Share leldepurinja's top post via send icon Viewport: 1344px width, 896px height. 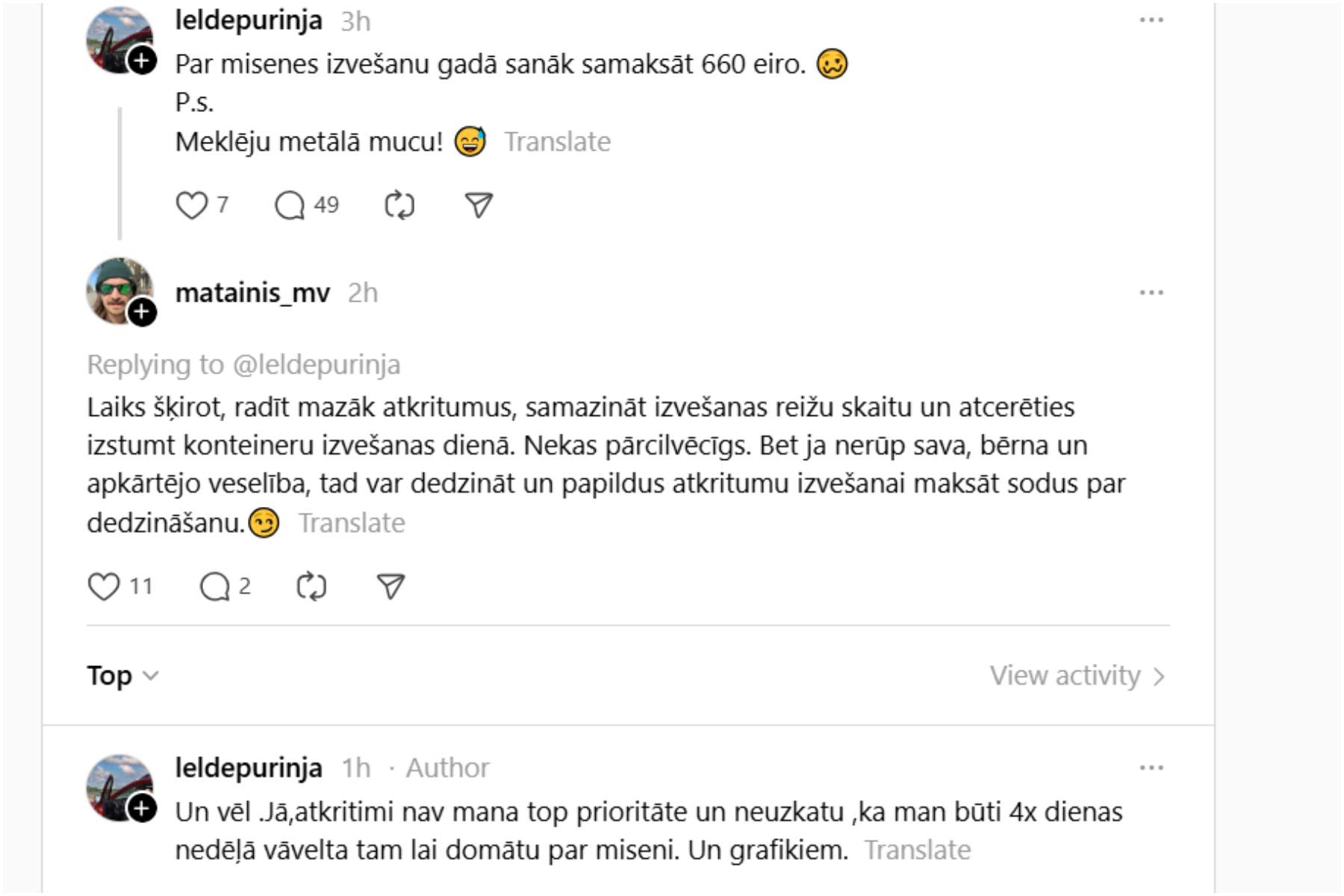(x=479, y=205)
